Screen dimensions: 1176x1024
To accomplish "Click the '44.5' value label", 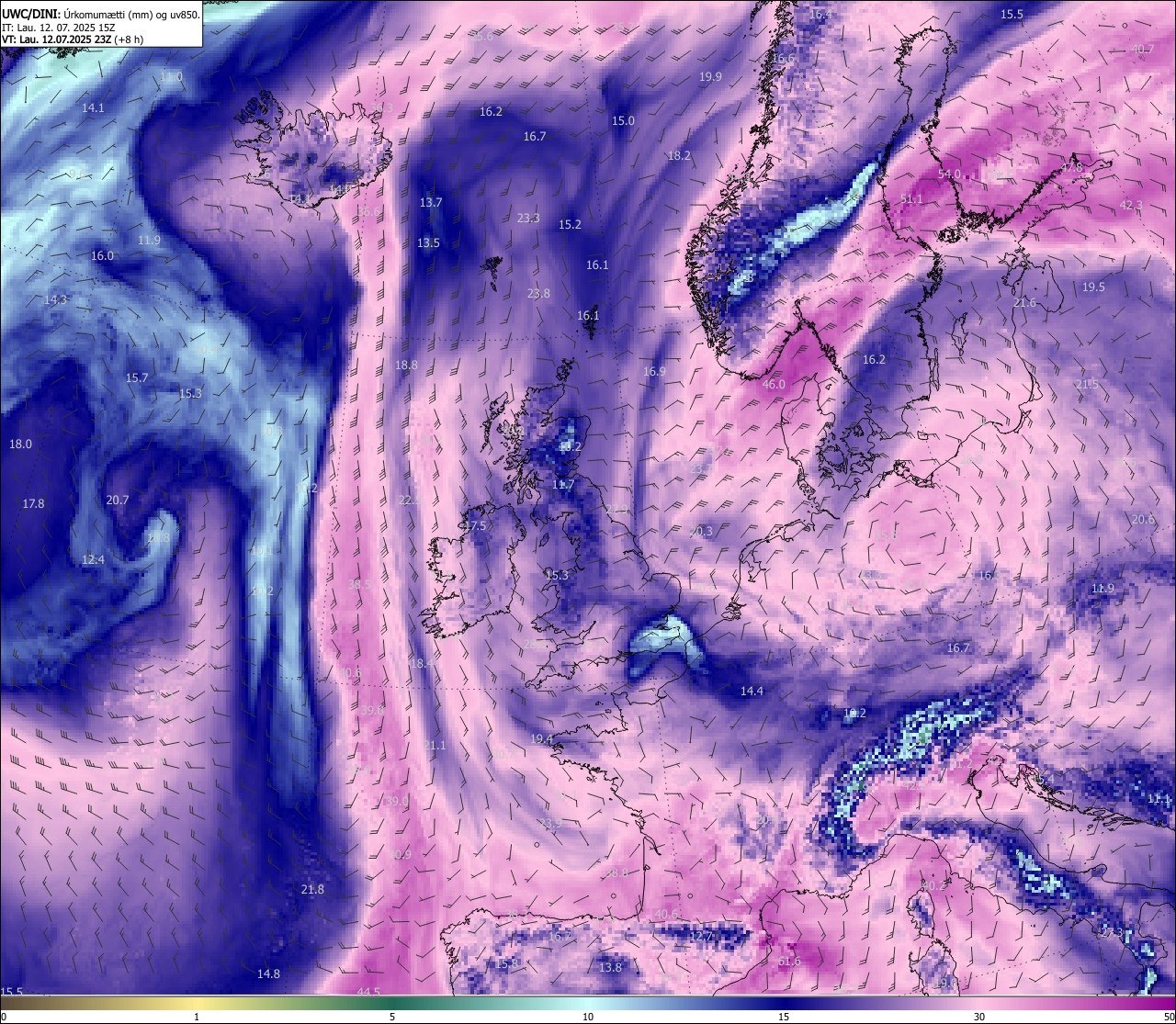I will click(368, 993).
